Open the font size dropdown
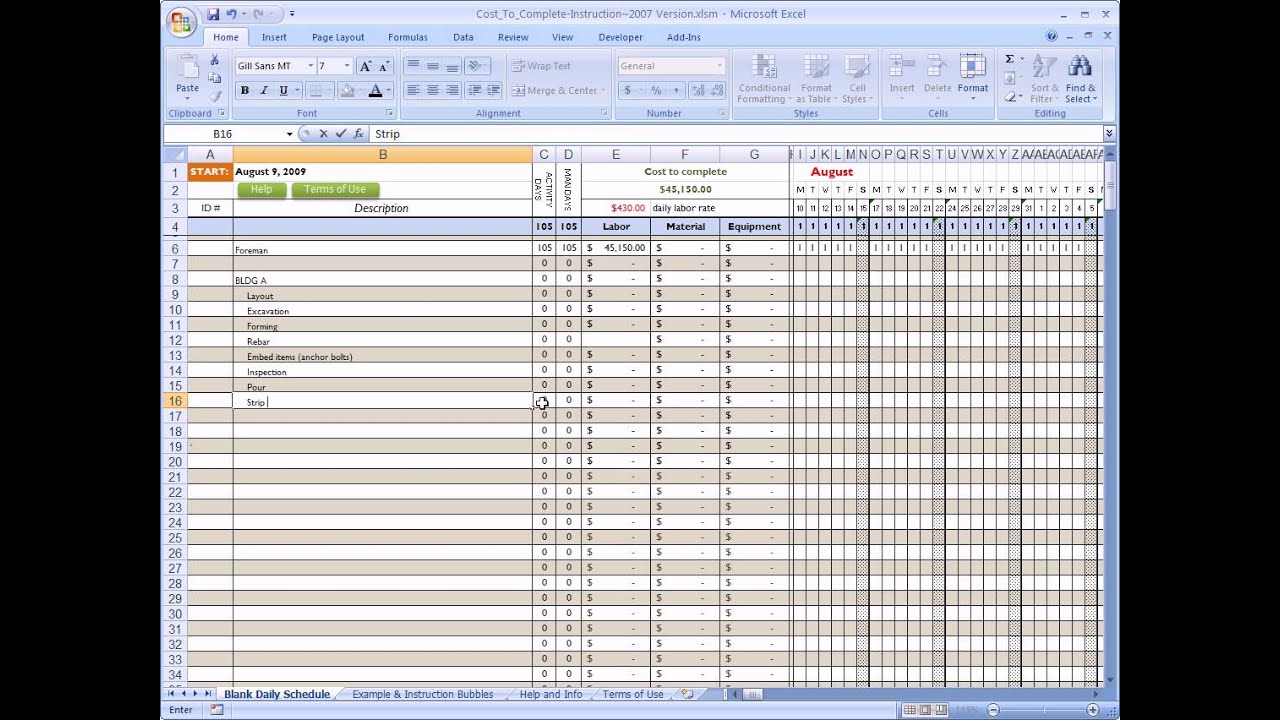The width and height of the screenshot is (1280, 720). (x=347, y=66)
